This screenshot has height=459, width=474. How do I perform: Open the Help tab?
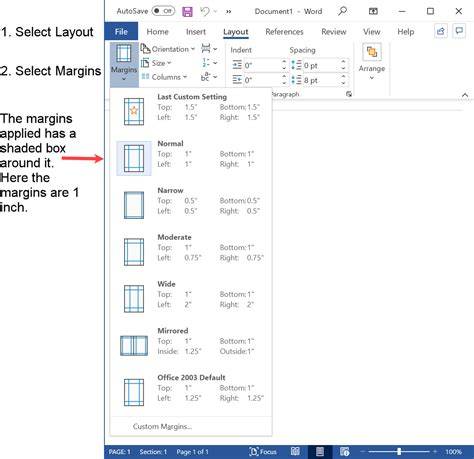[x=406, y=32]
